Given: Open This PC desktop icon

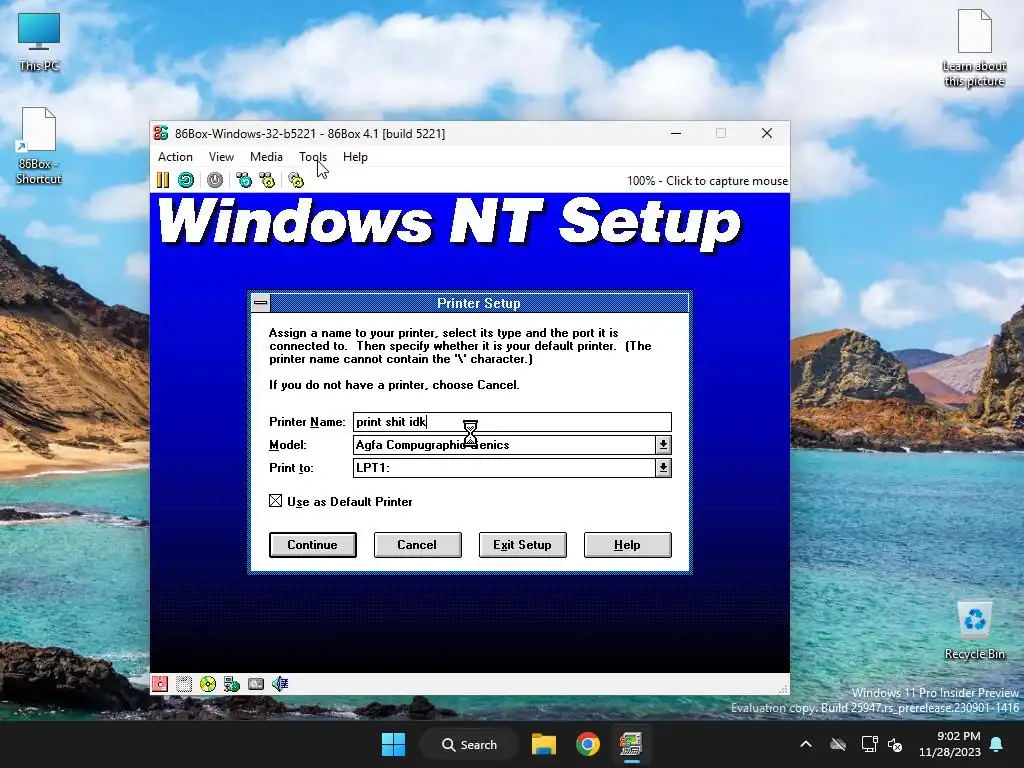Looking at the screenshot, I should tap(39, 41).
